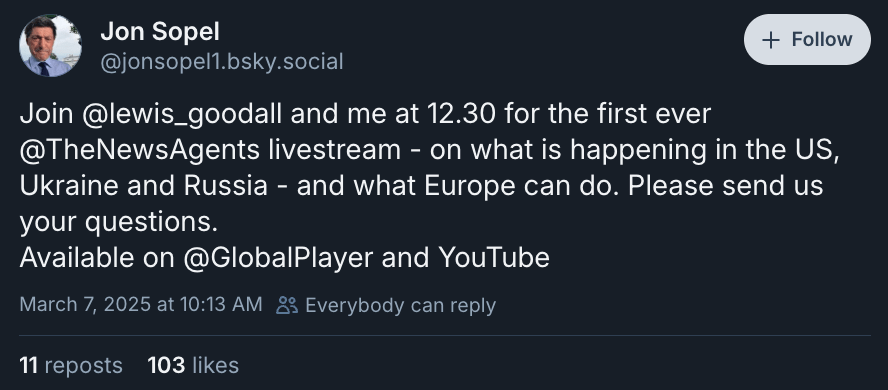The height and width of the screenshot is (390, 888).
Task: Click the 'Please send us your questions' sentence
Action: click(421, 204)
